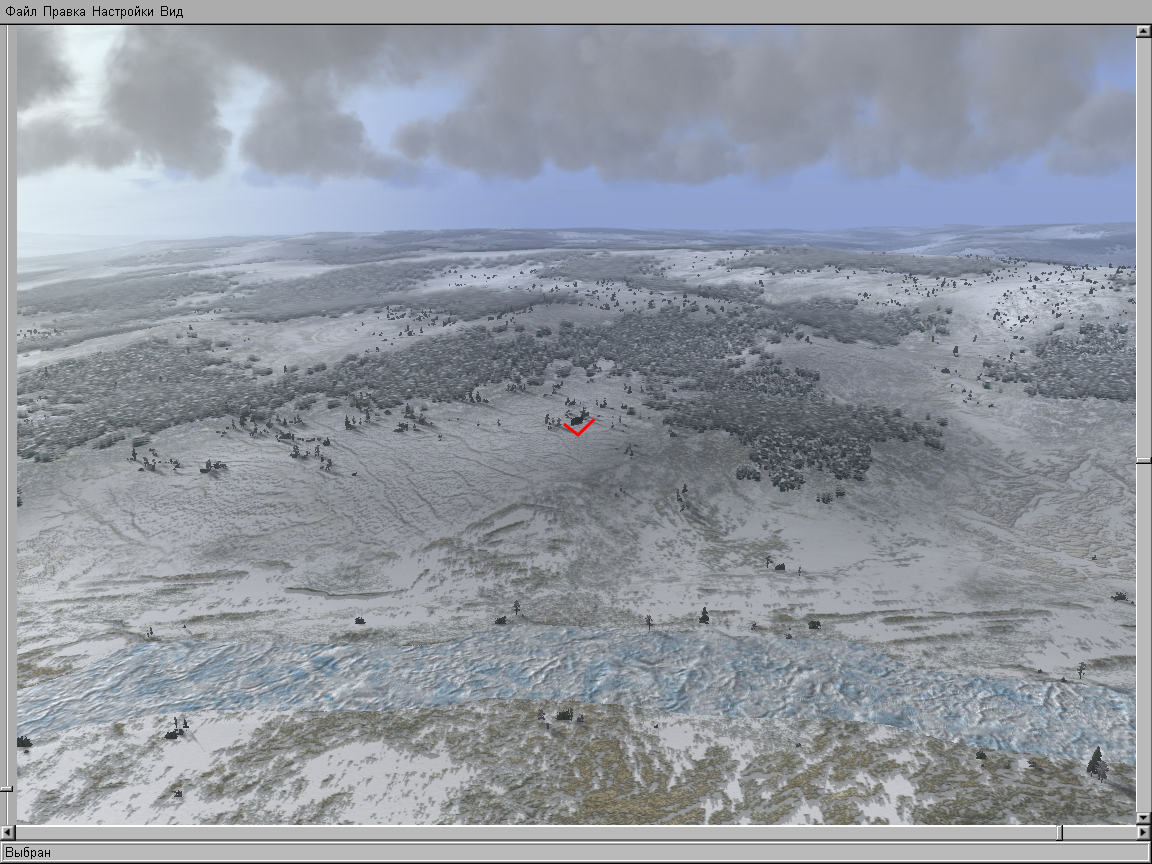
Task: Click the vertical scrollbar thumb marker
Action: 1143,461
